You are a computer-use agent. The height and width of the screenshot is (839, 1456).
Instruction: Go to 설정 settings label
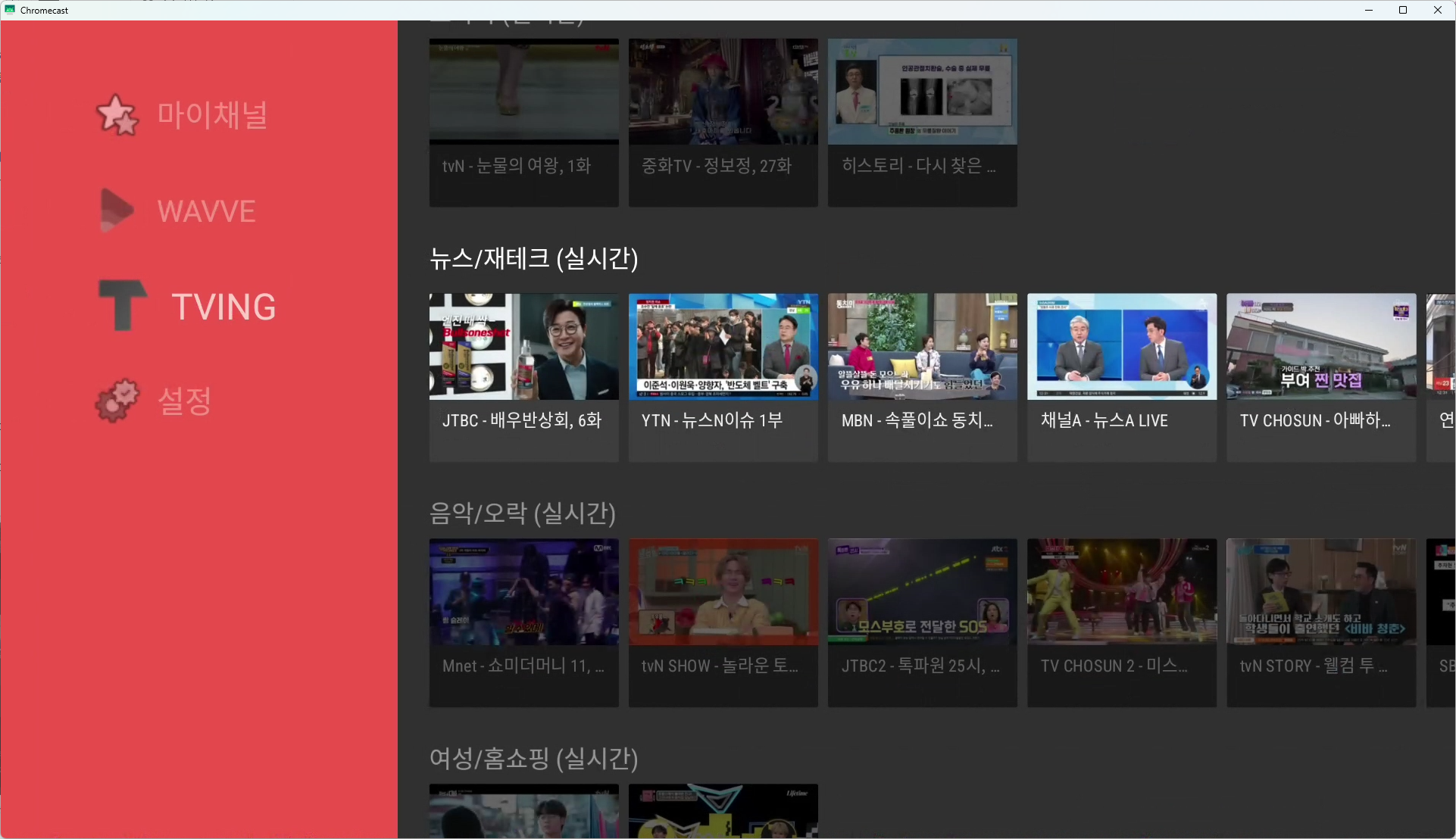click(x=184, y=401)
